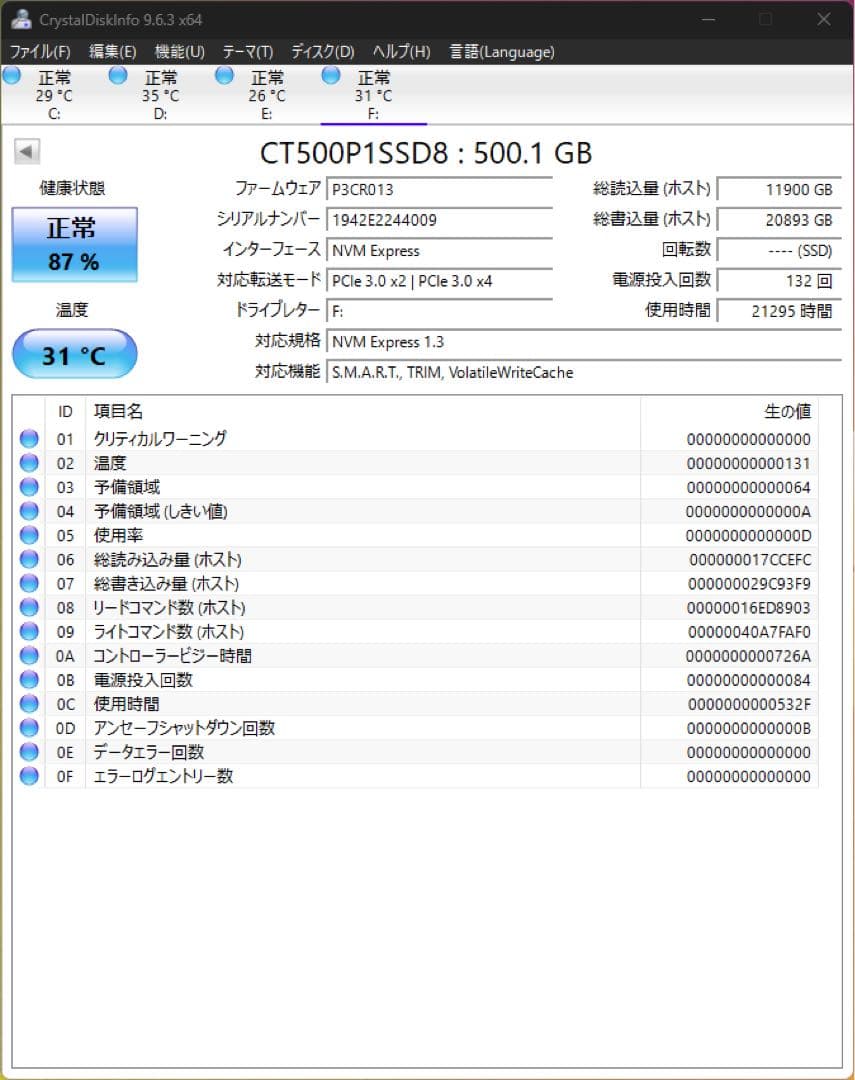Click status circle for 0B 電源投入回数

tap(29, 680)
